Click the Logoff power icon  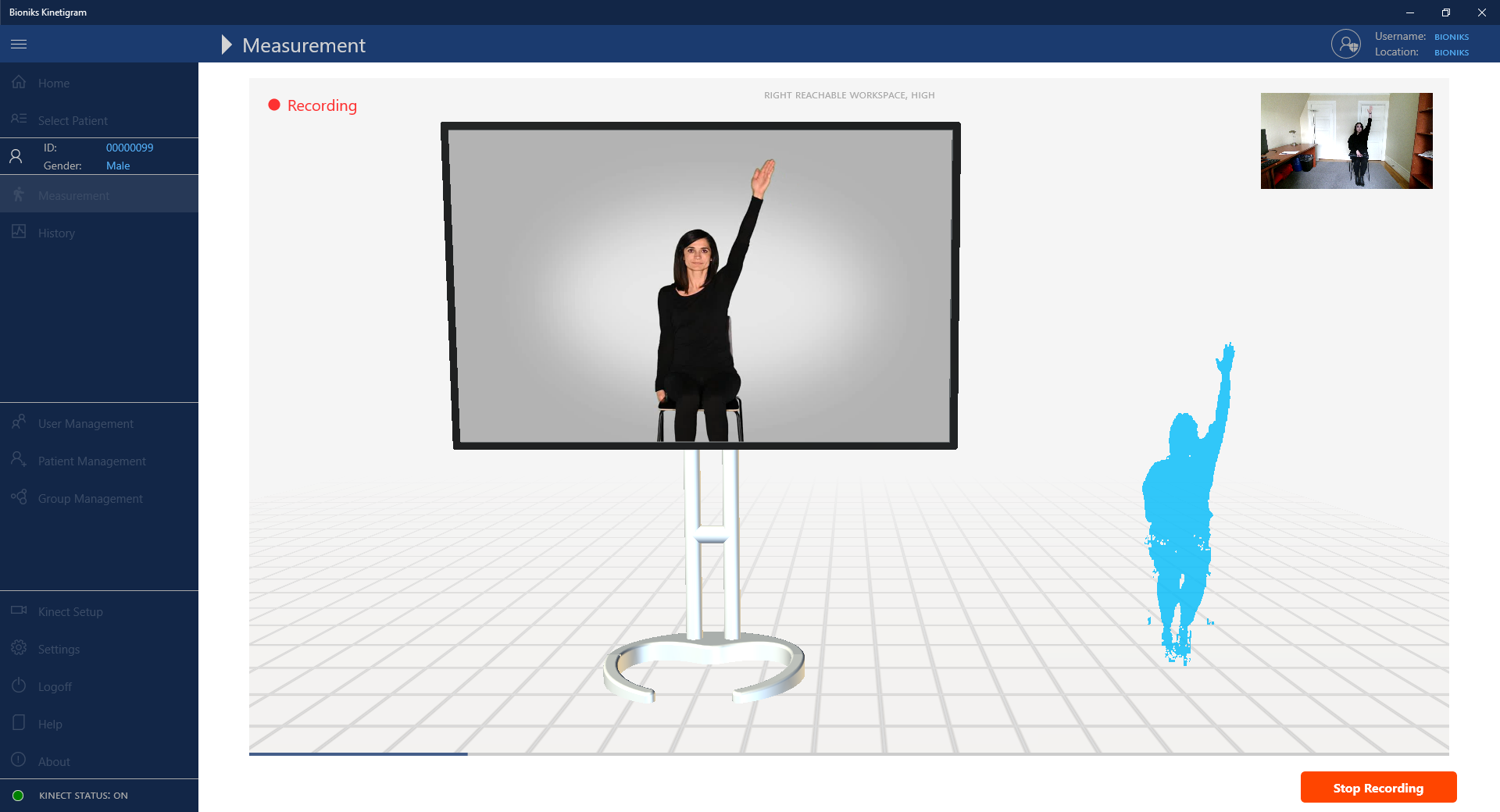19,686
